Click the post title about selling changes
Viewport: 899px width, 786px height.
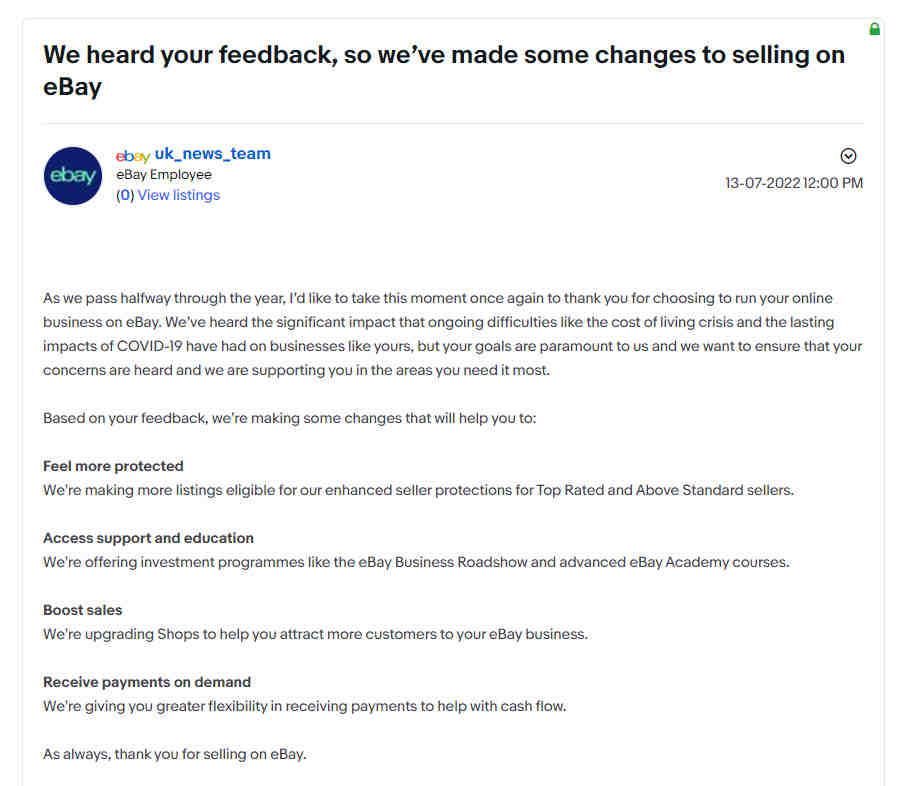click(x=444, y=71)
